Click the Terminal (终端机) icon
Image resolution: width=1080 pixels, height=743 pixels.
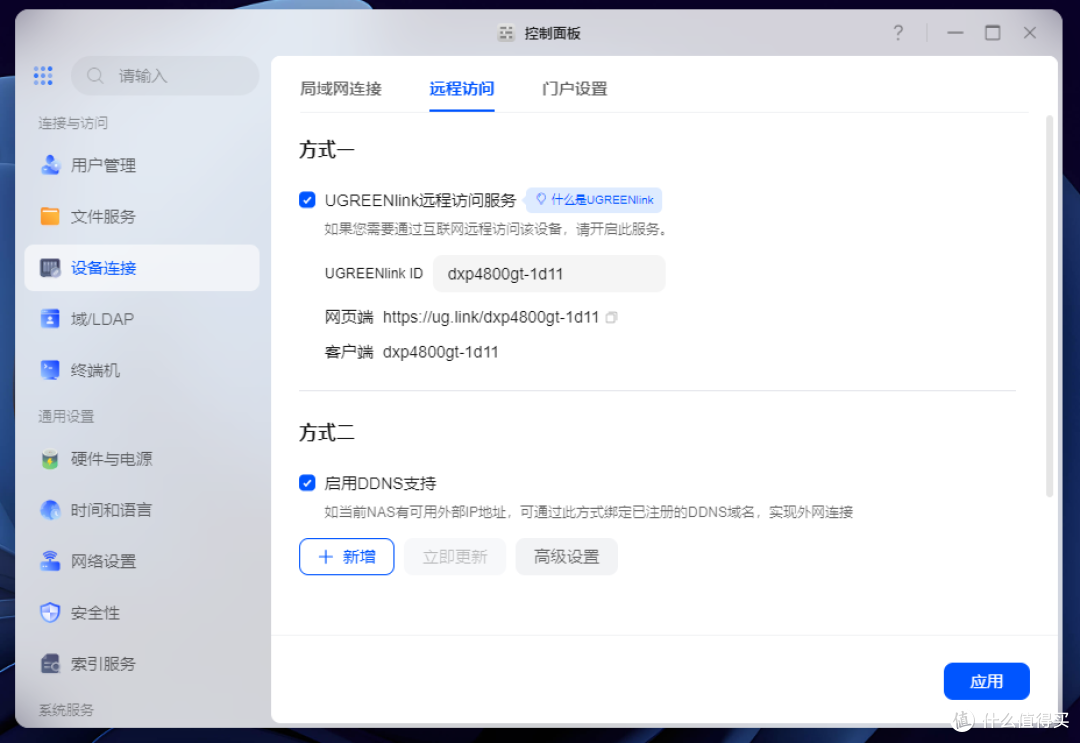(50, 370)
